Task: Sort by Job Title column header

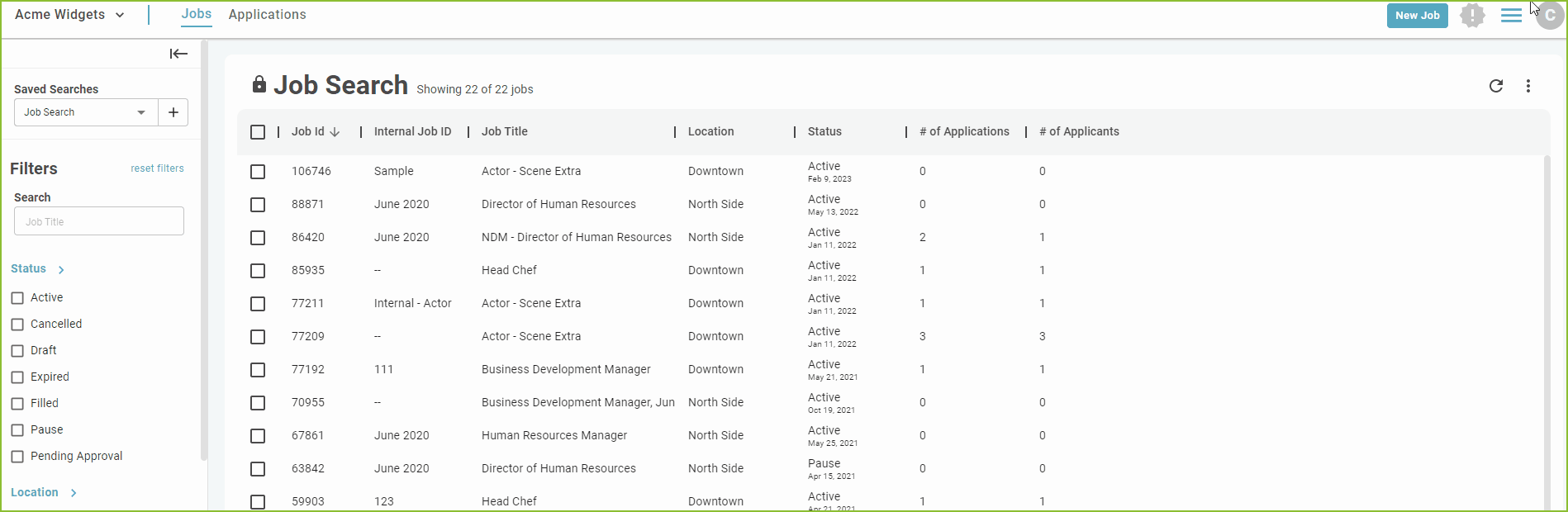Action: pyautogui.click(x=504, y=131)
